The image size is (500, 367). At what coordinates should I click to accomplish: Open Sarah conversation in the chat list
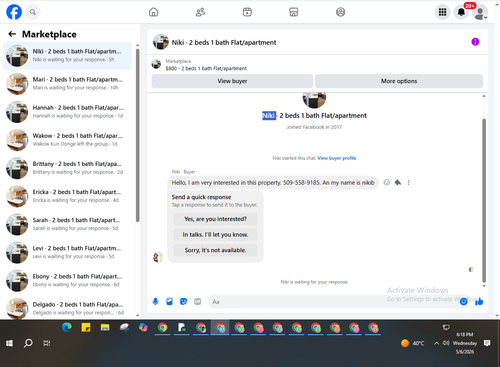click(67, 224)
